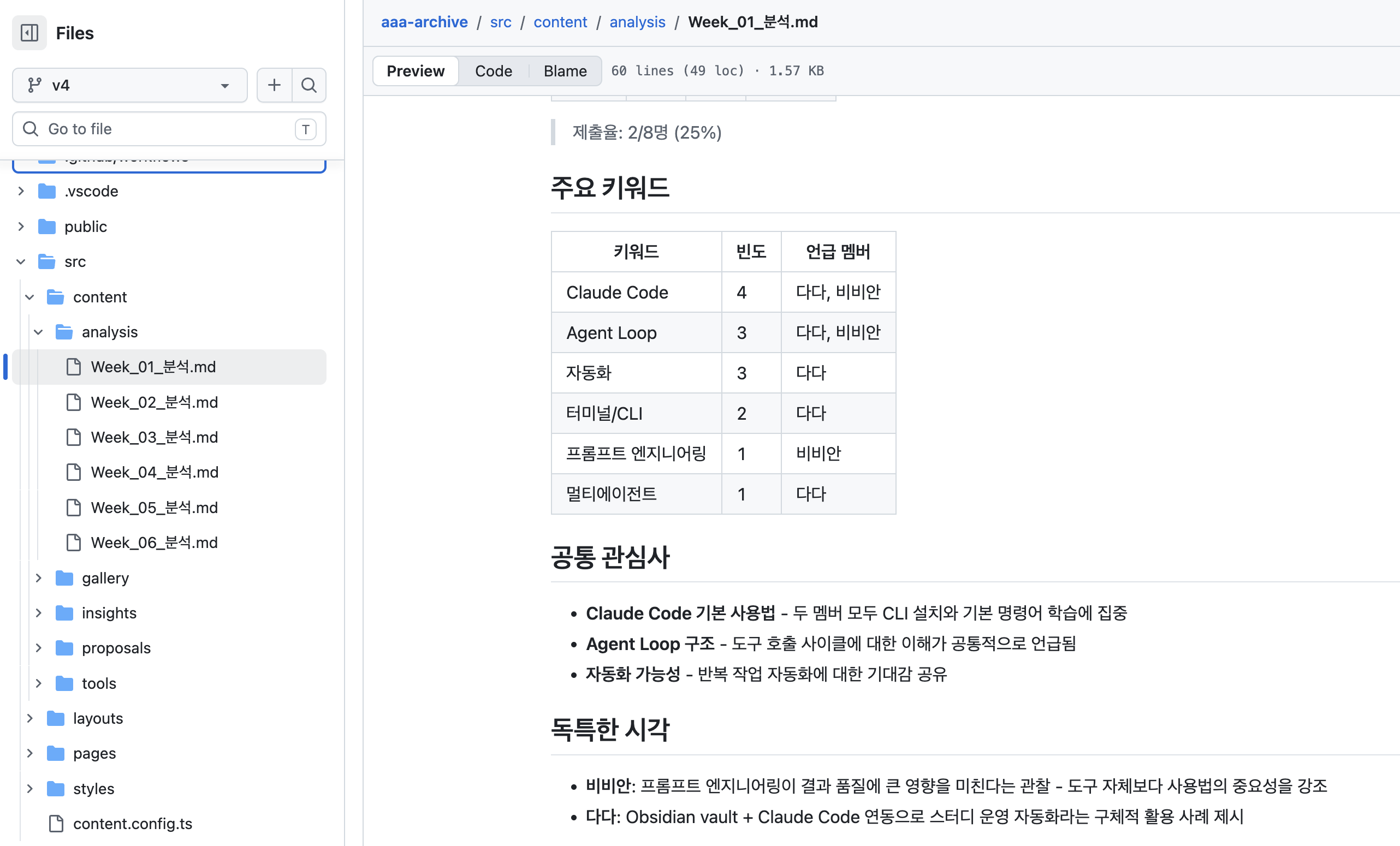Click the 주요 키워드 heading

point(610,188)
